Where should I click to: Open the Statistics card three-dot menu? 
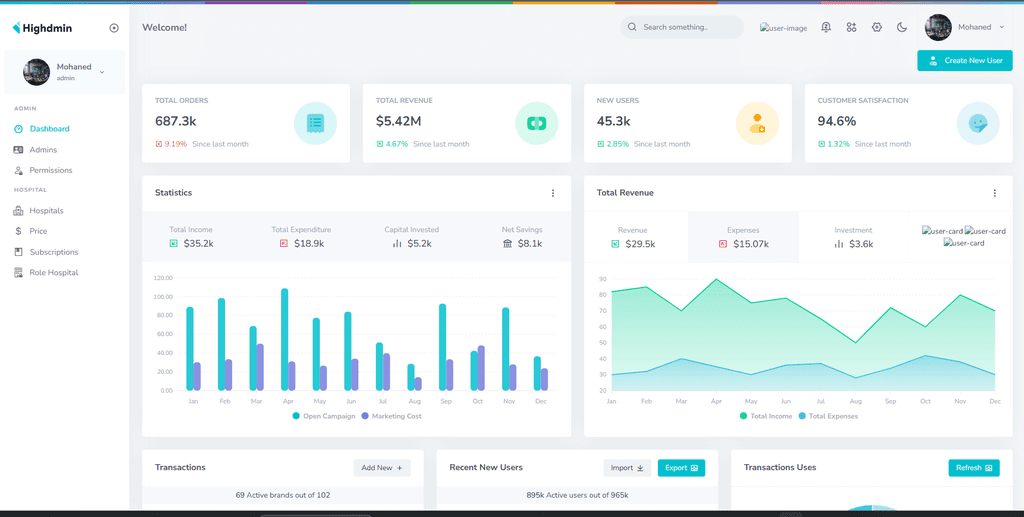(552, 193)
